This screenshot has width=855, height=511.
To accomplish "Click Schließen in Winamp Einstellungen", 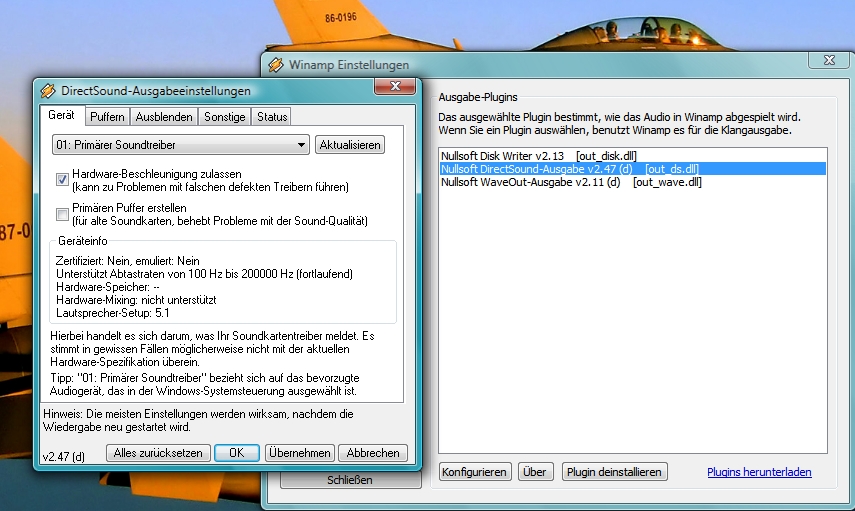I will click(350, 480).
